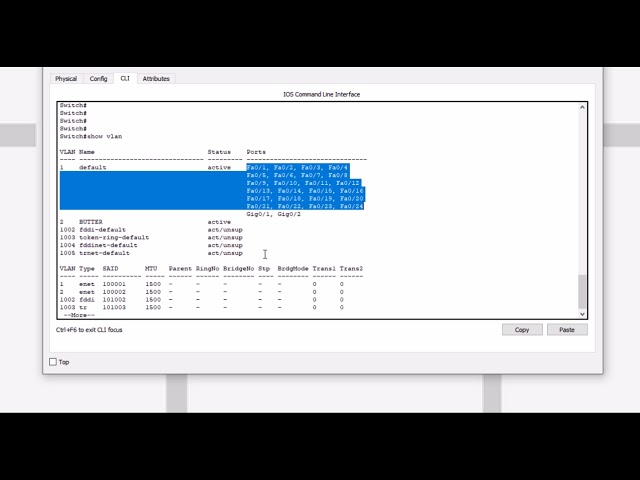Image resolution: width=640 pixels, height=480 pixels.
Task: Click the 'IOS Command Line Interface' title
Action: 322,94
